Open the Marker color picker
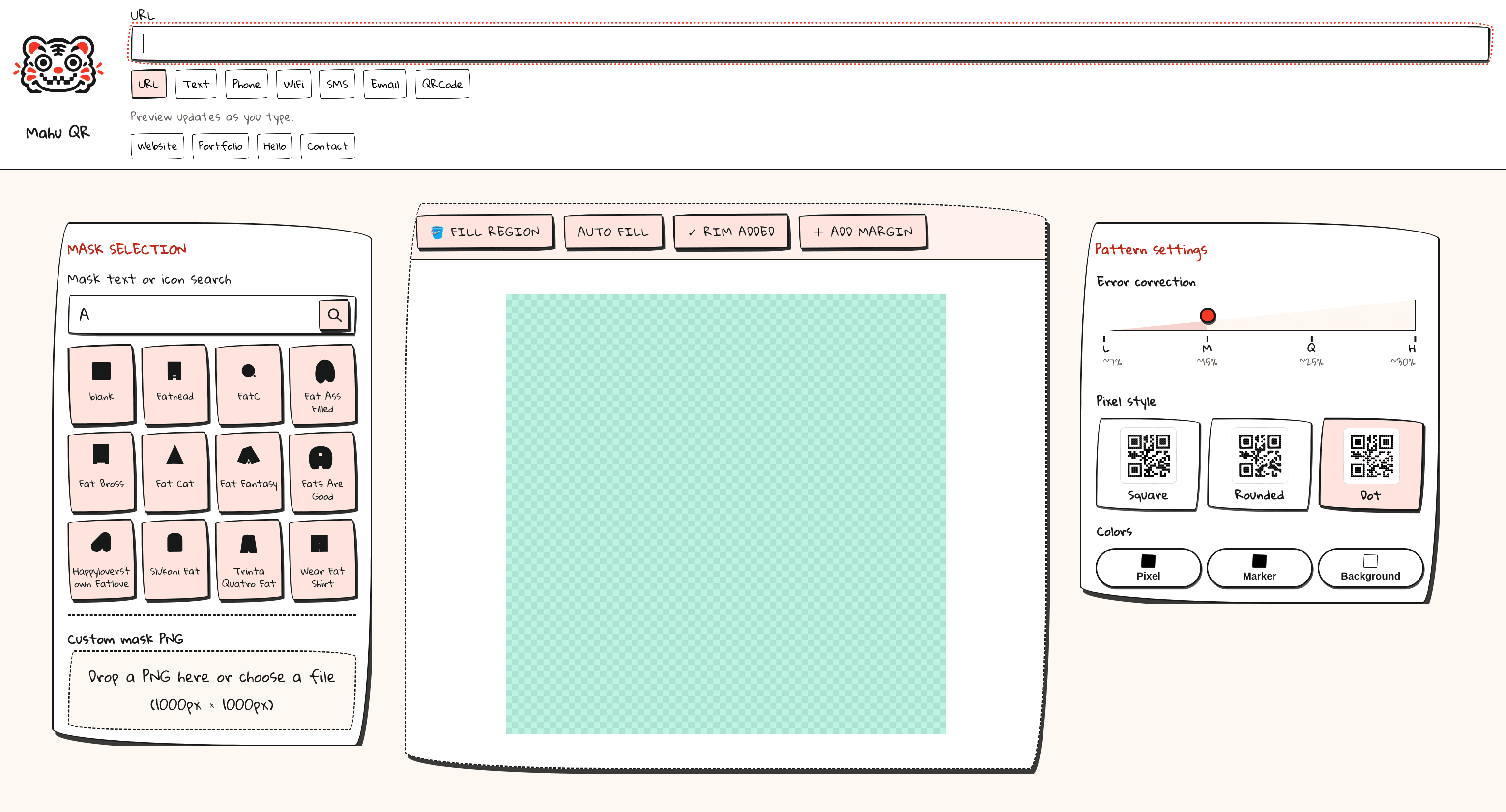 (x=1259, y=568)
